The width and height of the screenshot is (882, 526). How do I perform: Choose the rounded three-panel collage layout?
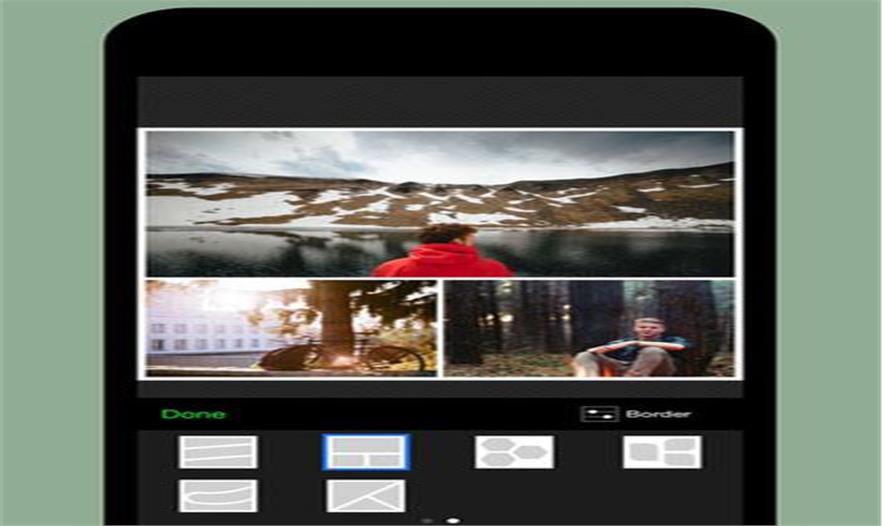[x=662, y=452]
